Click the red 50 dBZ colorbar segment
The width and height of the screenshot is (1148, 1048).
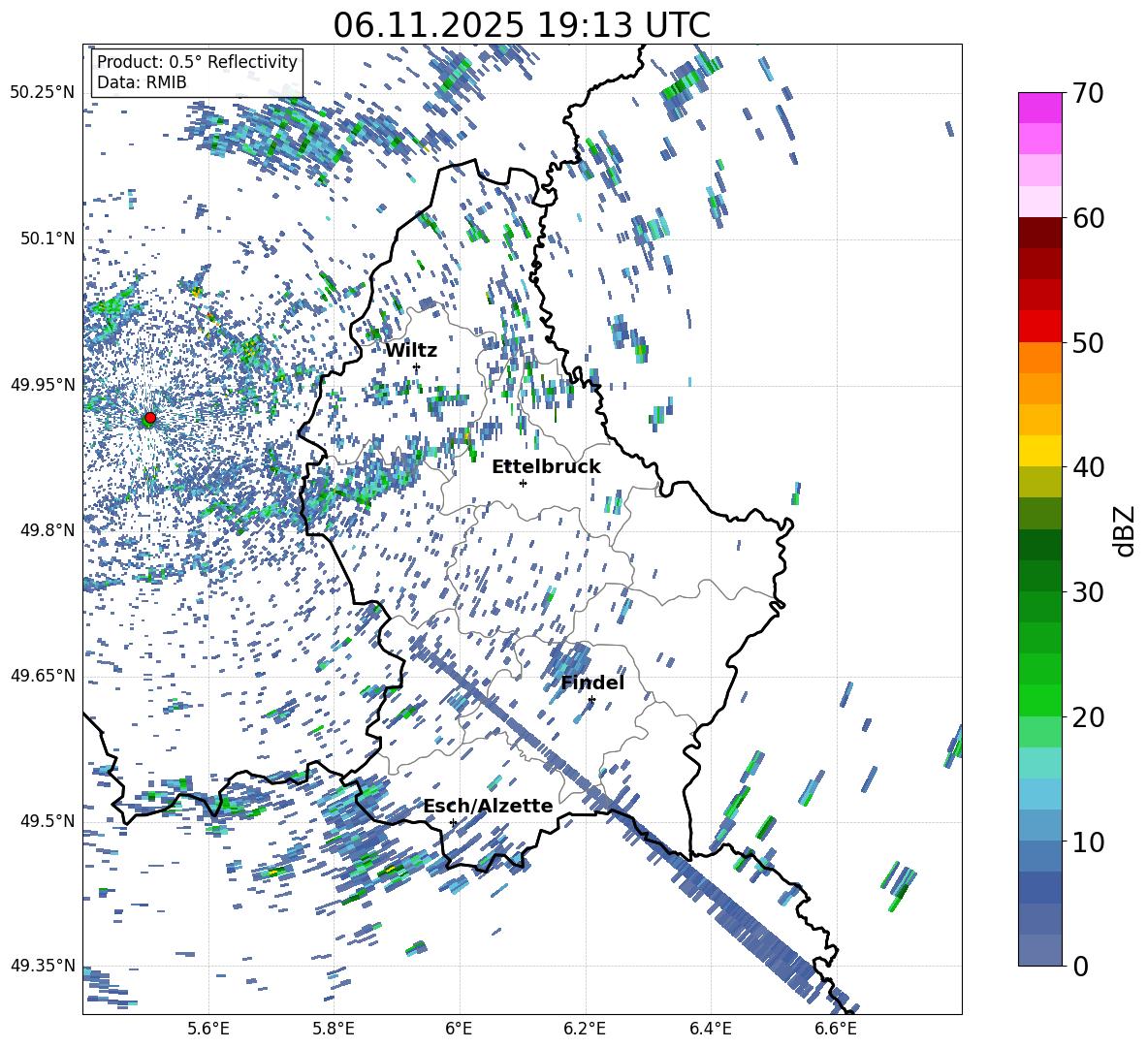1039,327
